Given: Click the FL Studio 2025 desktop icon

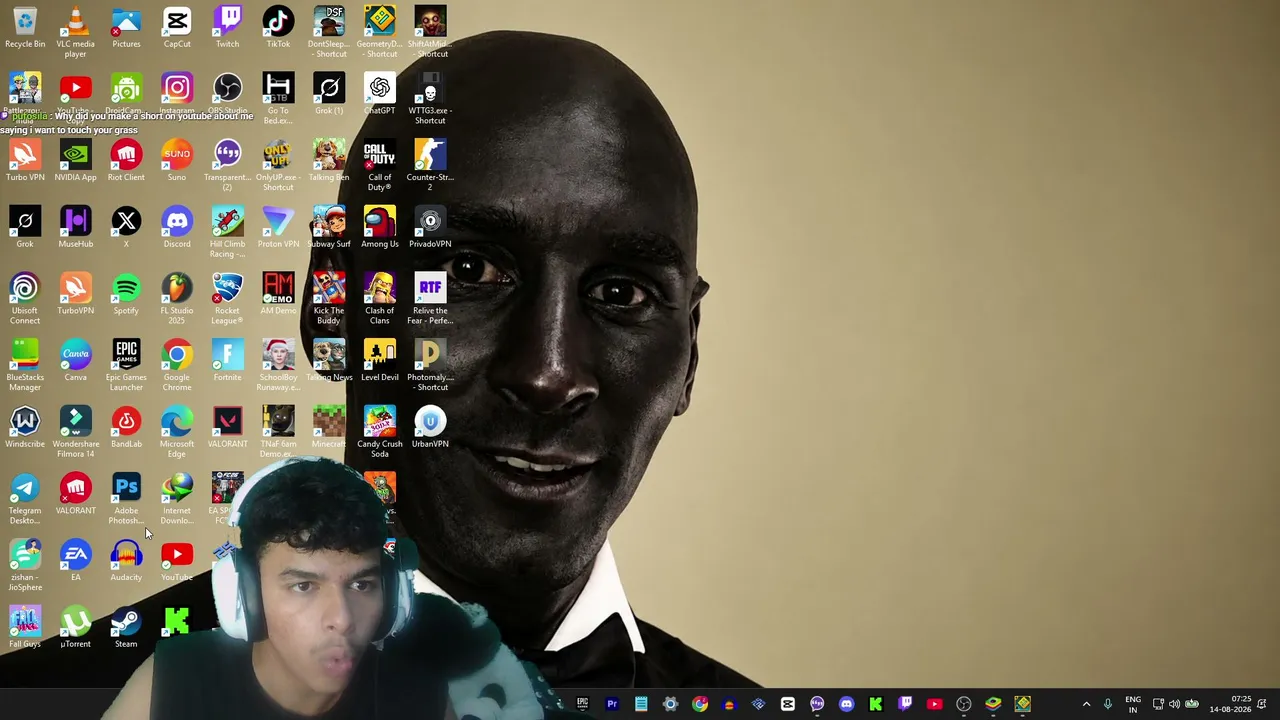Looking at the screenshot, I should [x=177, y=298].
